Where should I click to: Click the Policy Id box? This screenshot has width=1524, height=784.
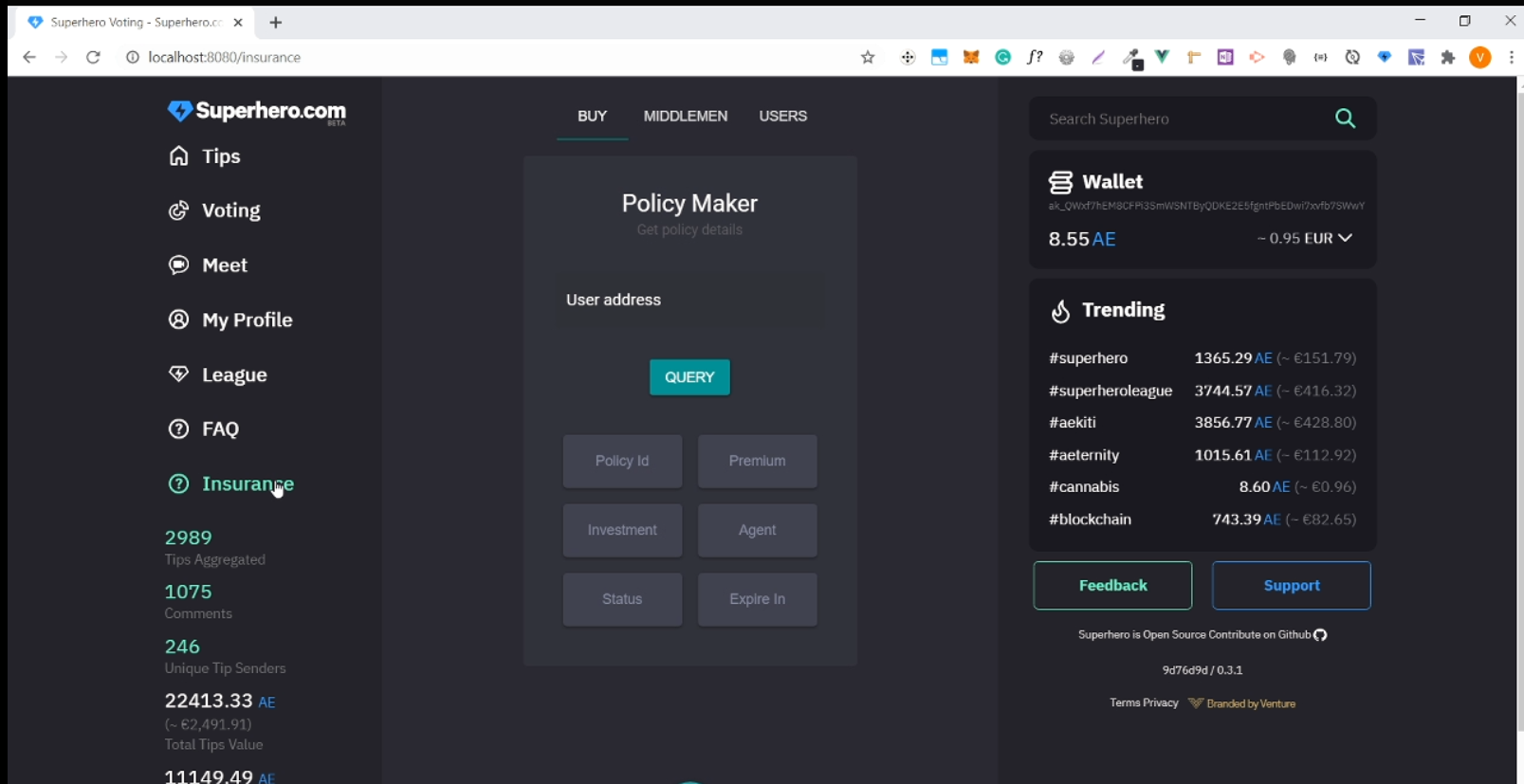click(622, 462)
